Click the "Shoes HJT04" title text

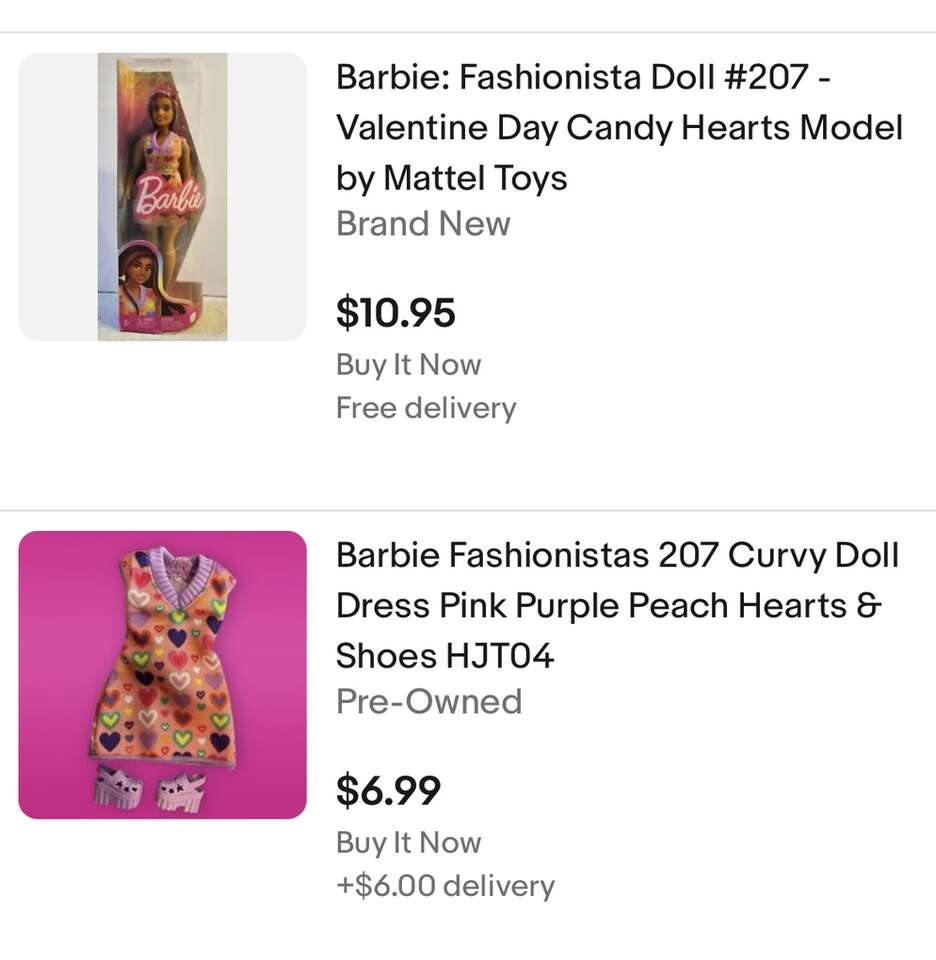[x=445, y=656]
